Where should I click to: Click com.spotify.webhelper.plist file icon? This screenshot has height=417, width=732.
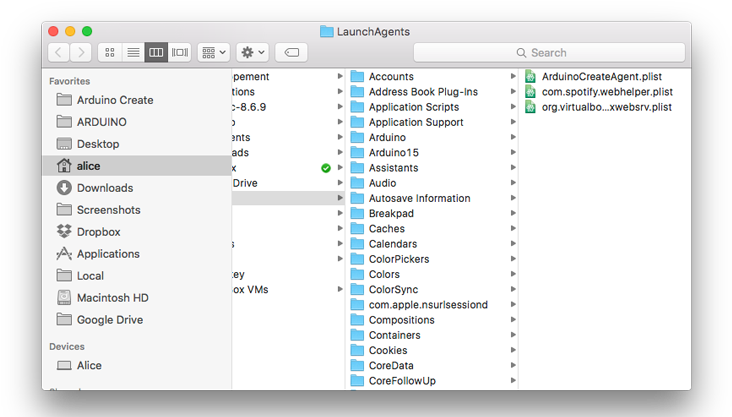[530, 92]
